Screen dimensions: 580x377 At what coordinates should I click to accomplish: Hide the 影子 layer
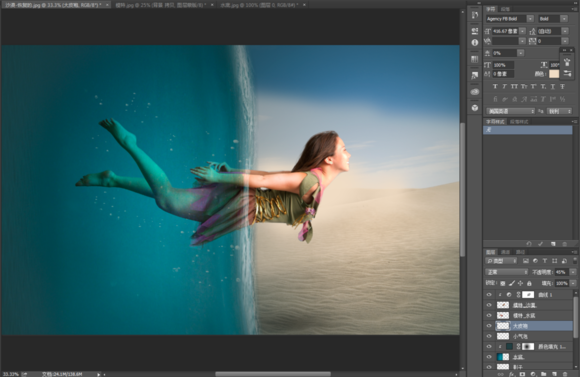pyautogui.click(x=489, y=367)
